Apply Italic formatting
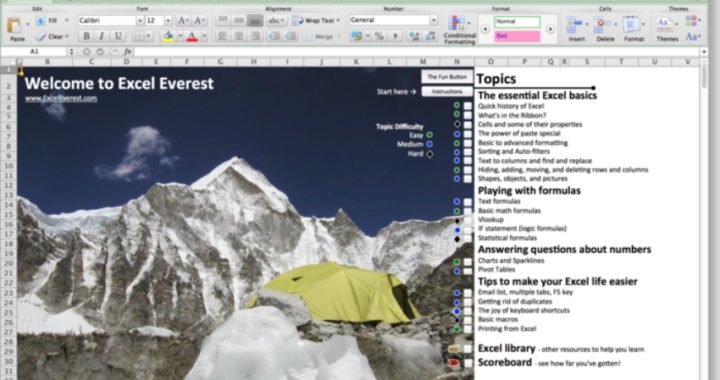Viewport: 720px width, 380px height. 101,36
